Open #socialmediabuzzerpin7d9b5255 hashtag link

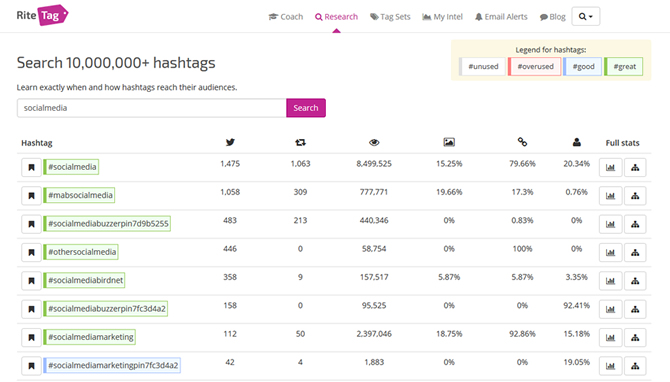tap(107, 223)
